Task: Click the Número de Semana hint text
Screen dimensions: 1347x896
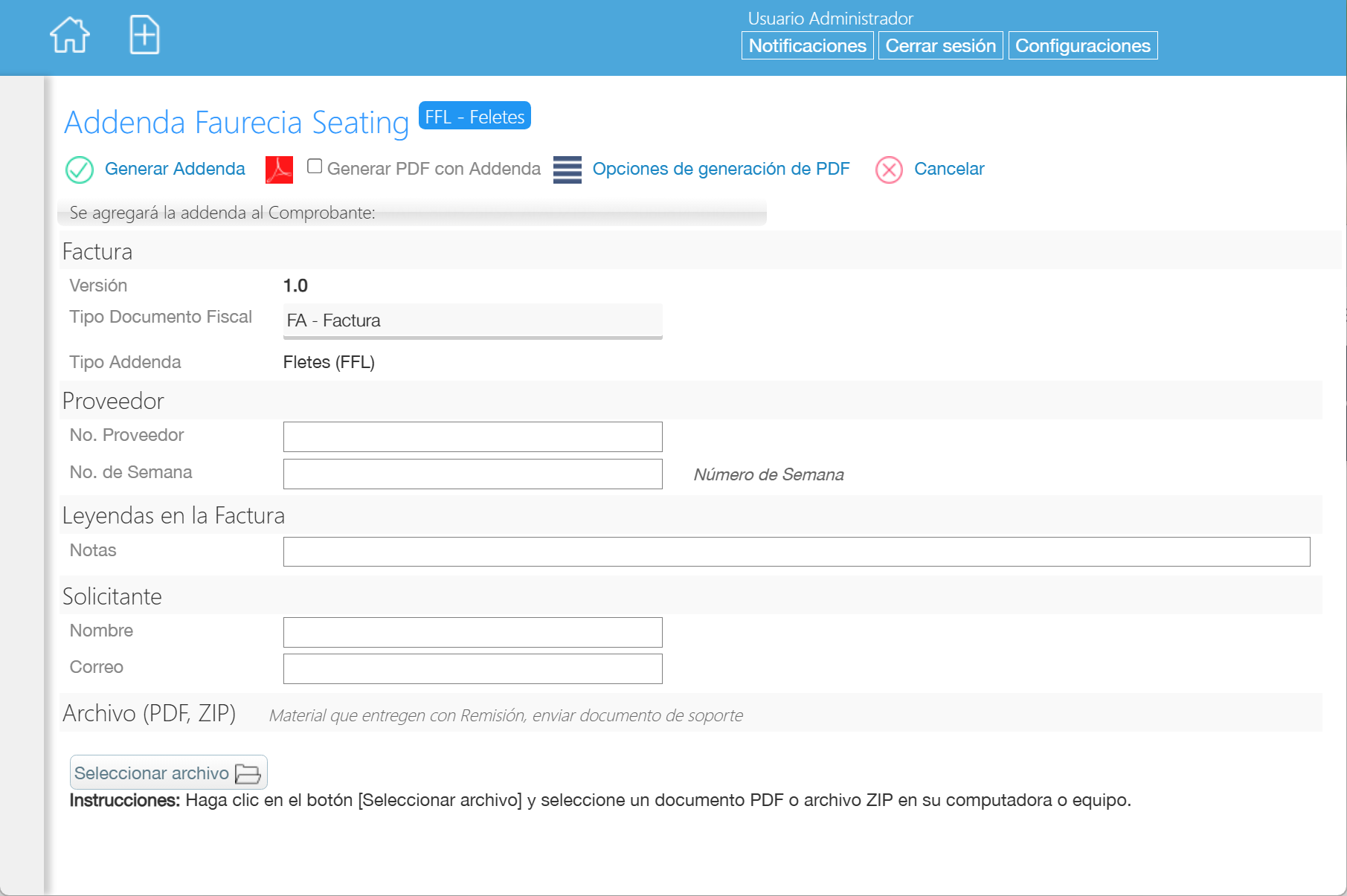Action: point(768,474)
